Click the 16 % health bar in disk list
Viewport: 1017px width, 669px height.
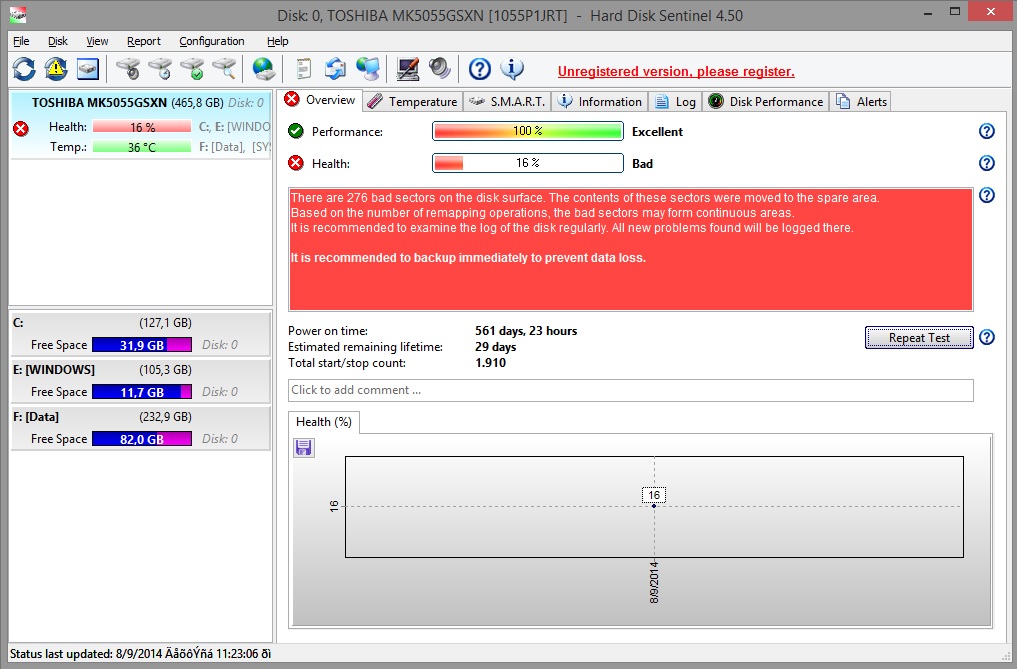[142, 127]
